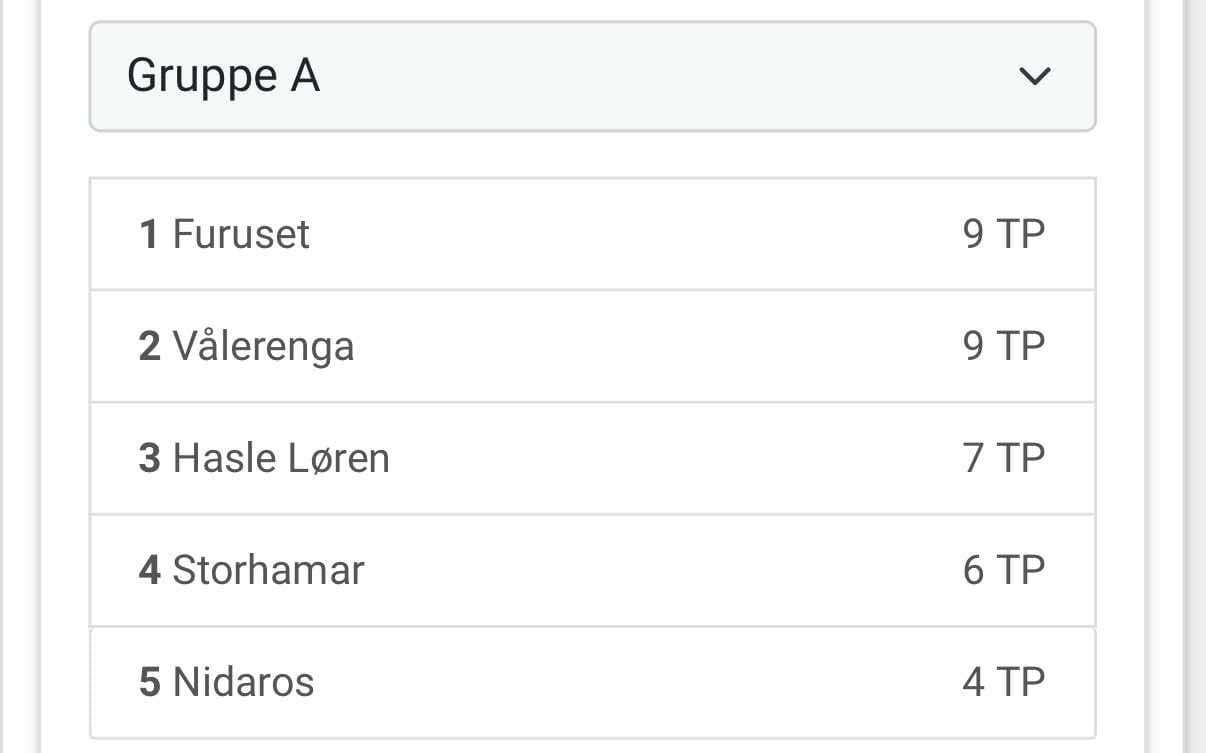Image resolution: width=1206 pixels, height=753 pixels.
Task: Tap the Nidaros team name
Action: click(x=243, y=682)
